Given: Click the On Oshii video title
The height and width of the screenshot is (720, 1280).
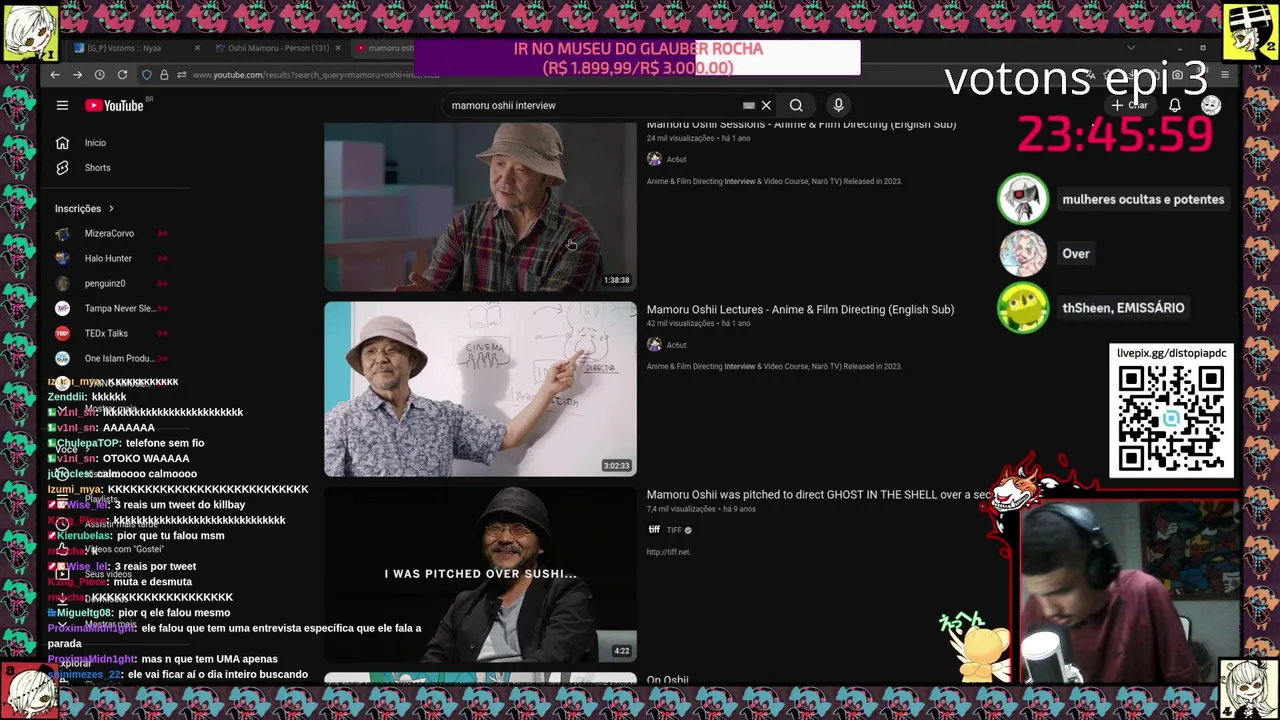Looking at the screenshot, I should click(667, 680).
